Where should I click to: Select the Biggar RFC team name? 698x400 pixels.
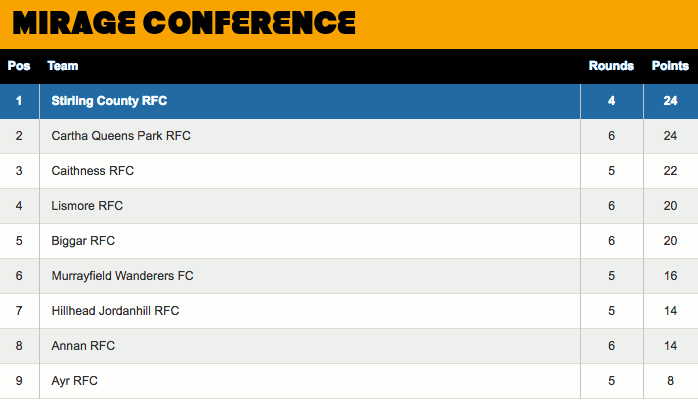(83, 241)
